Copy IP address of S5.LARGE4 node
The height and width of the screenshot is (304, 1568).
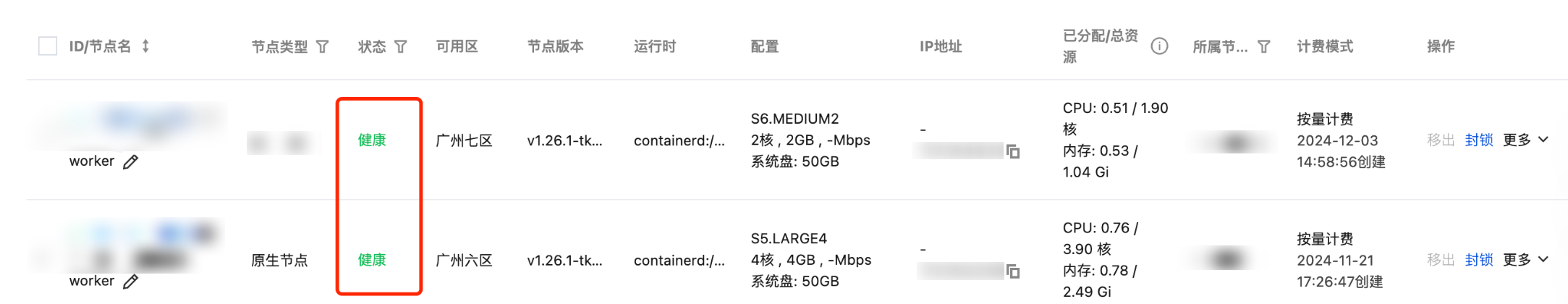pyautogui.click(x=1013, y=271)
